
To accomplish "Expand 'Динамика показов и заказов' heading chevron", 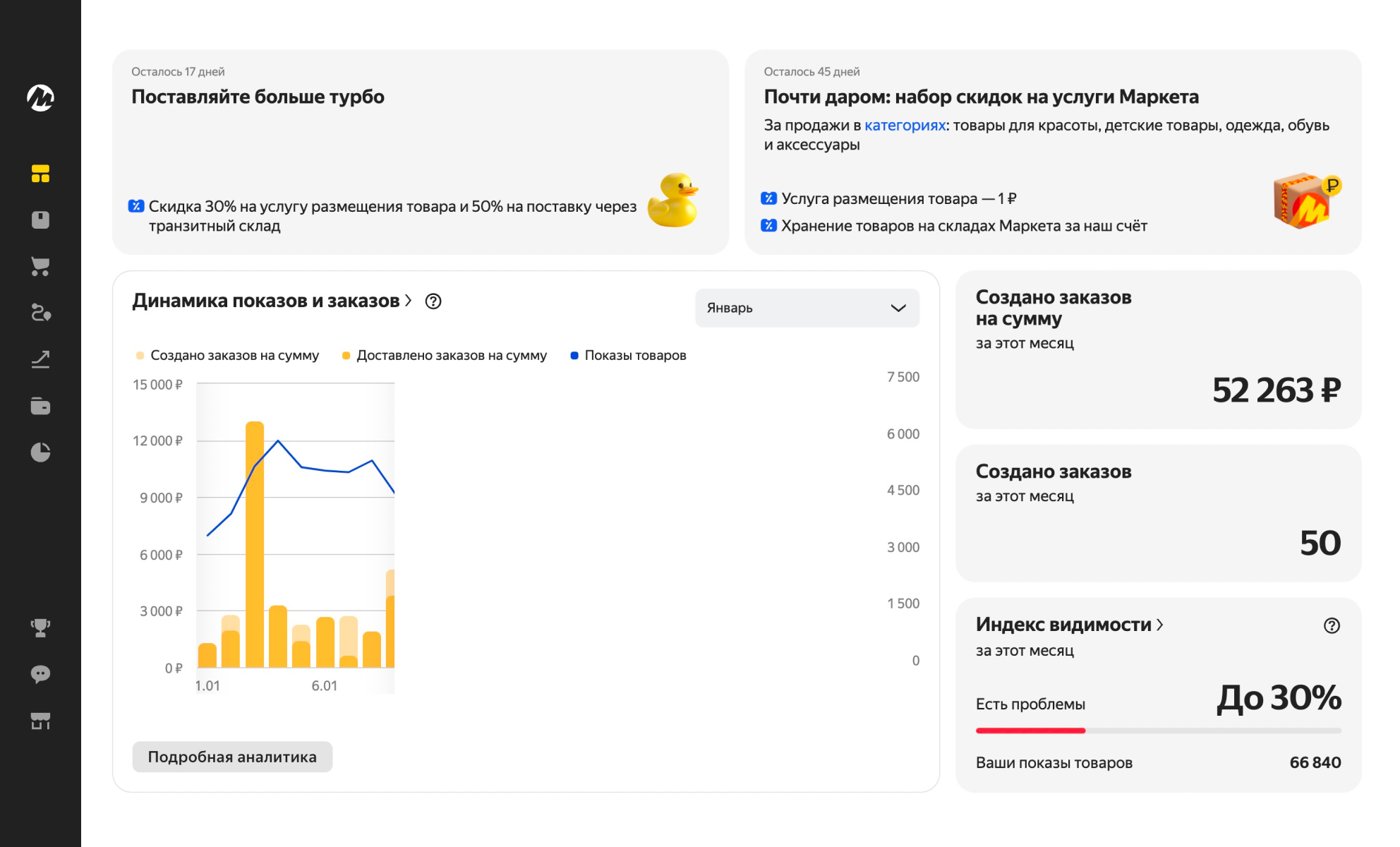I will 408,301.
